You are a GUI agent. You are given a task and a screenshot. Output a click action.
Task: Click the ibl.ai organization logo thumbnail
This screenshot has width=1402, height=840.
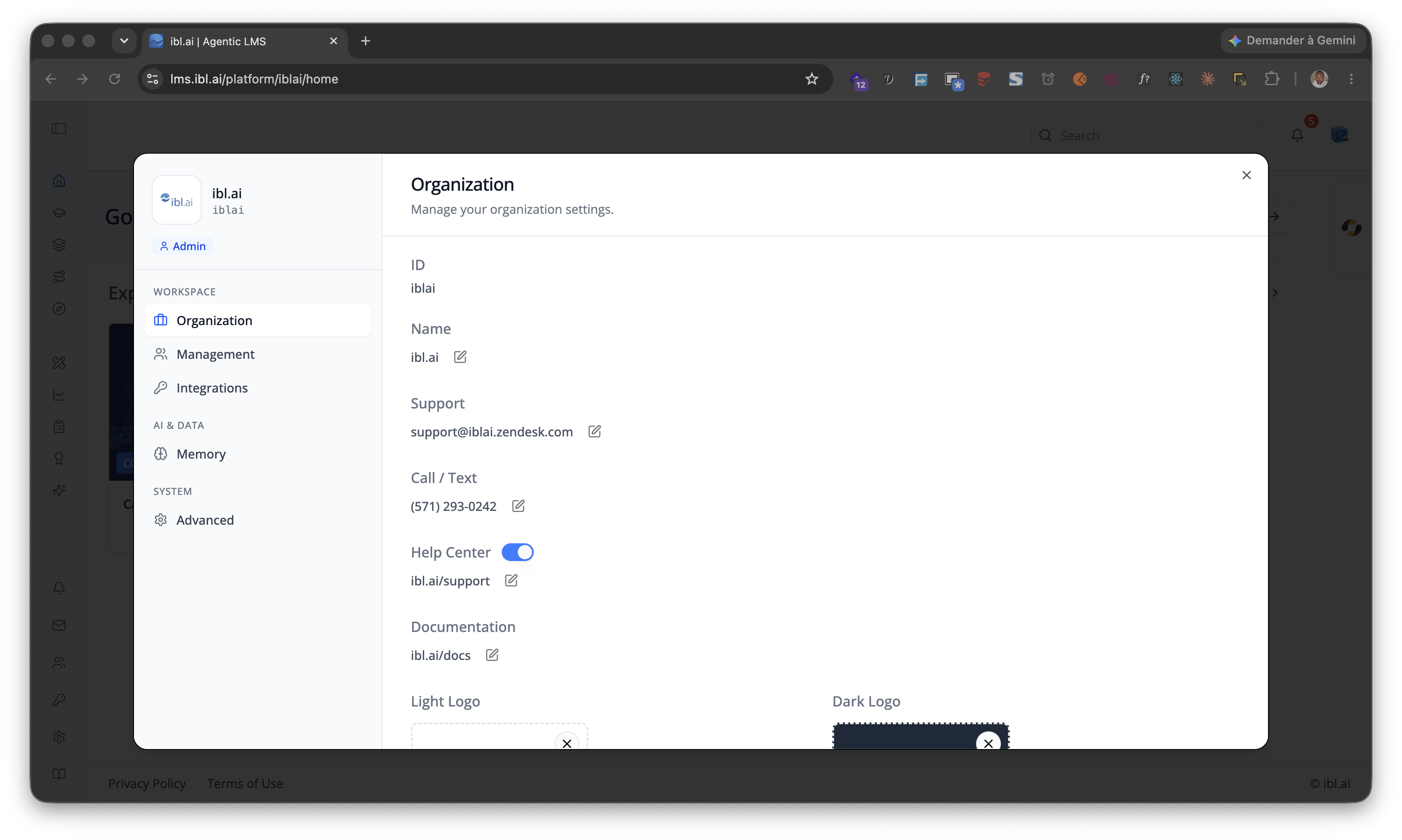tap(177, 200)
